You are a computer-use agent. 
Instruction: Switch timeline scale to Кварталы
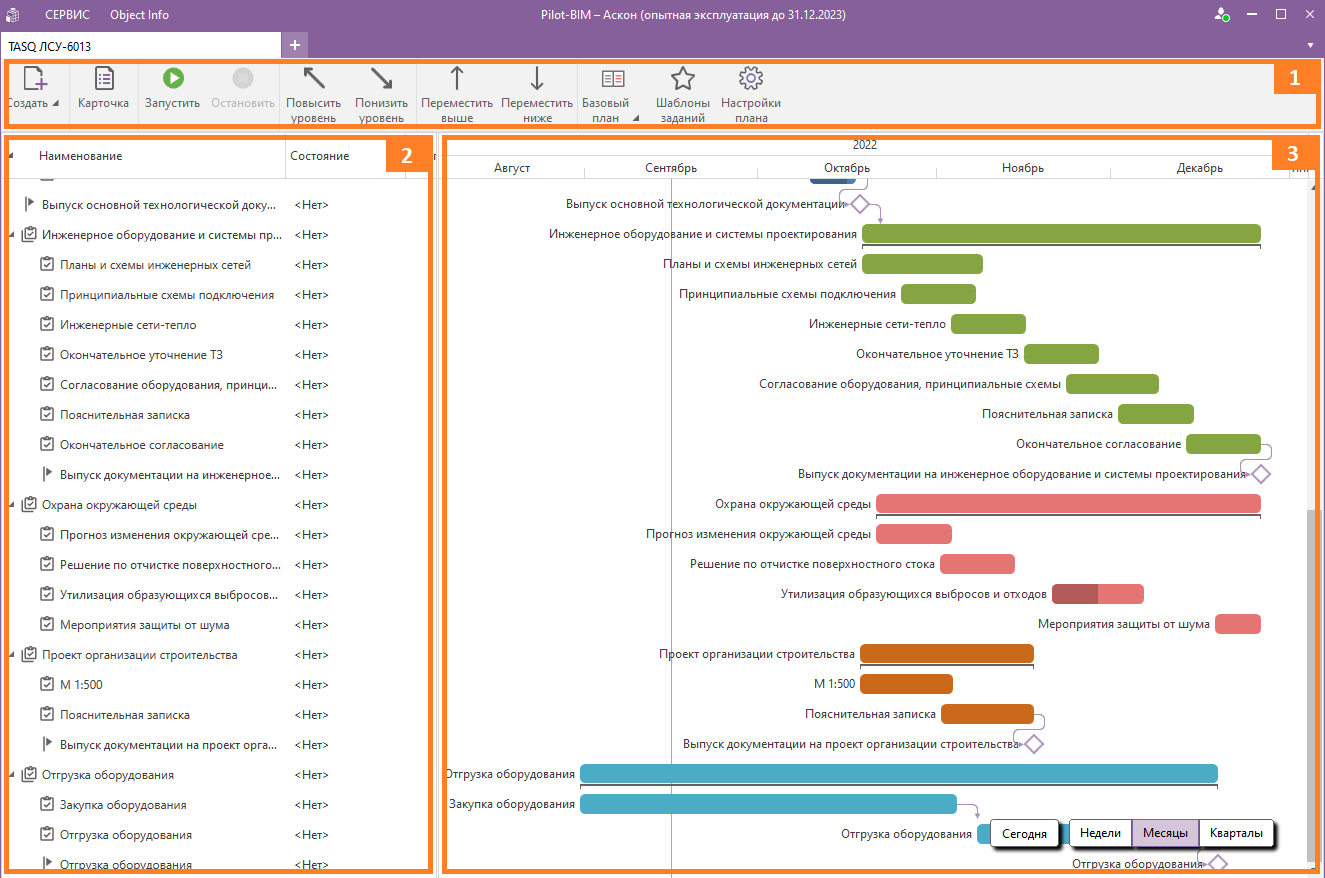click(1236, 833)
